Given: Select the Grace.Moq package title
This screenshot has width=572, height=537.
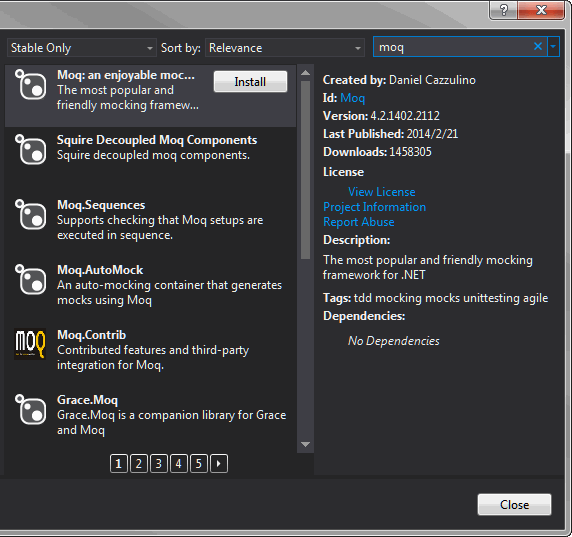Looking at the screenshot, I should click(x=88, y=400).
